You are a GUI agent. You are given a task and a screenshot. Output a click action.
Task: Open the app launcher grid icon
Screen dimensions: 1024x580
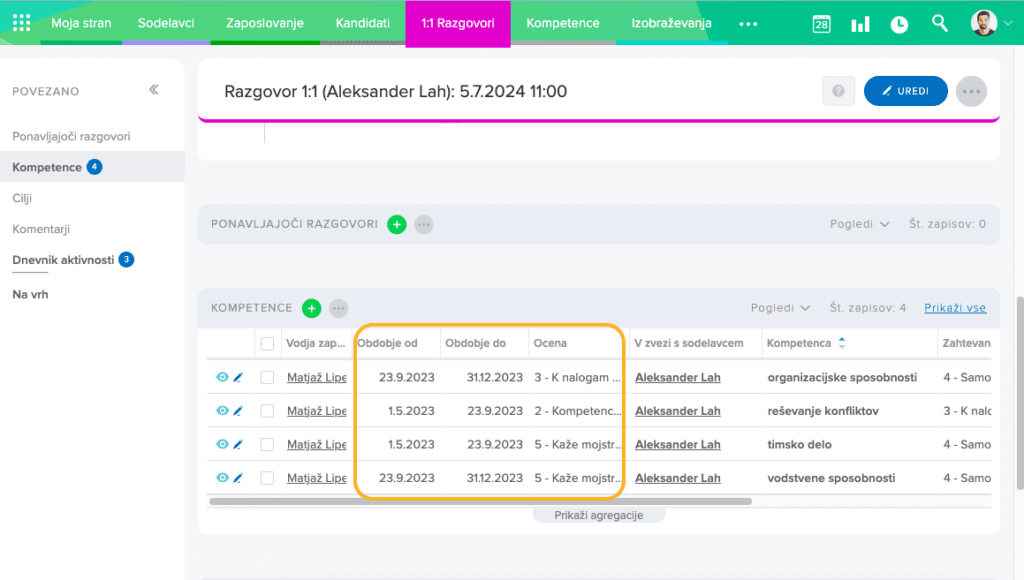[x=21, y=23]
